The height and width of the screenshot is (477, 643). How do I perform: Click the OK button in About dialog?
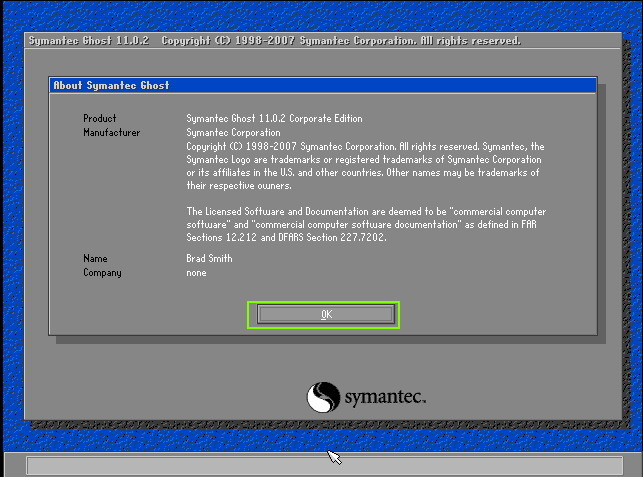tap(326, 315)
